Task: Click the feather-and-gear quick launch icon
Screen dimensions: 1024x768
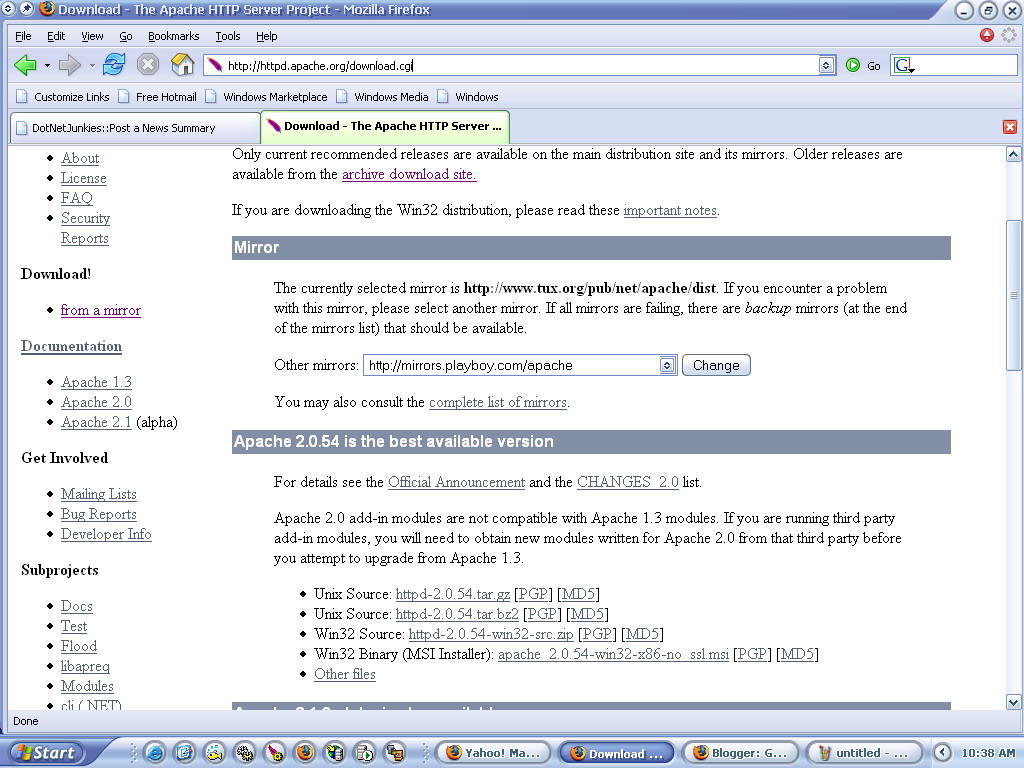Action: [275, 753]
